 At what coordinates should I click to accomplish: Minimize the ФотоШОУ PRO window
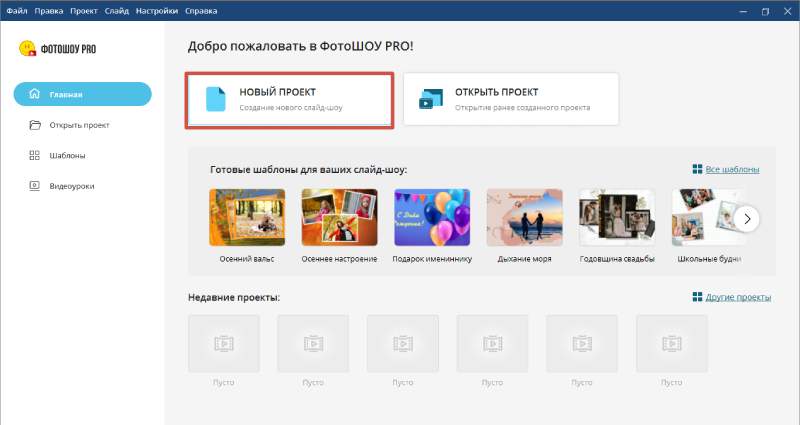click(x=743, y=11)
